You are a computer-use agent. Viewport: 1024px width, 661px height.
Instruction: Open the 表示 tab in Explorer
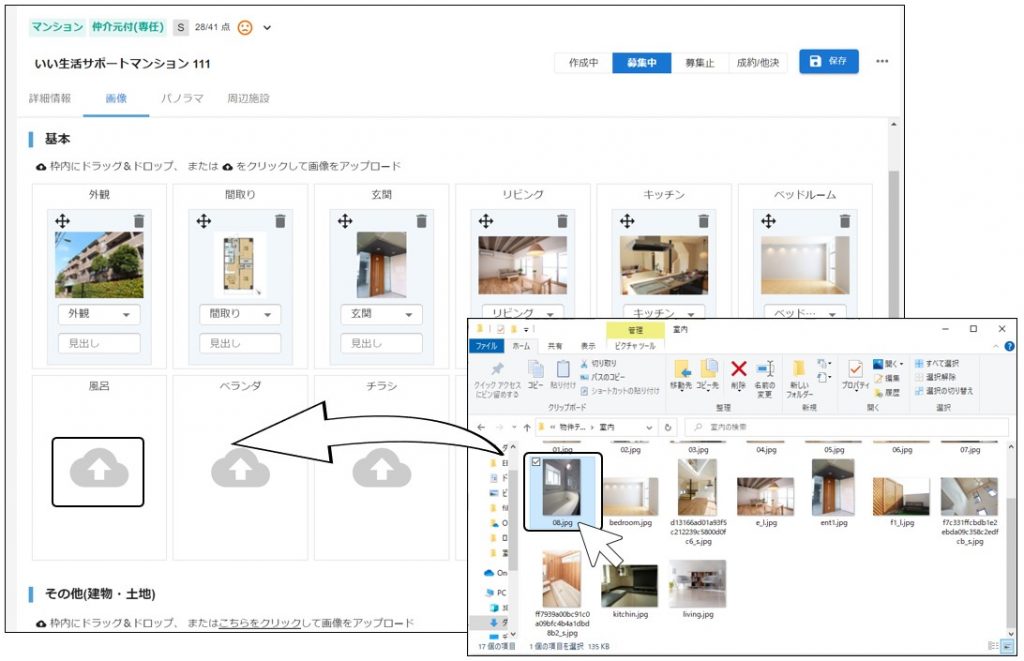pos(588,346)
